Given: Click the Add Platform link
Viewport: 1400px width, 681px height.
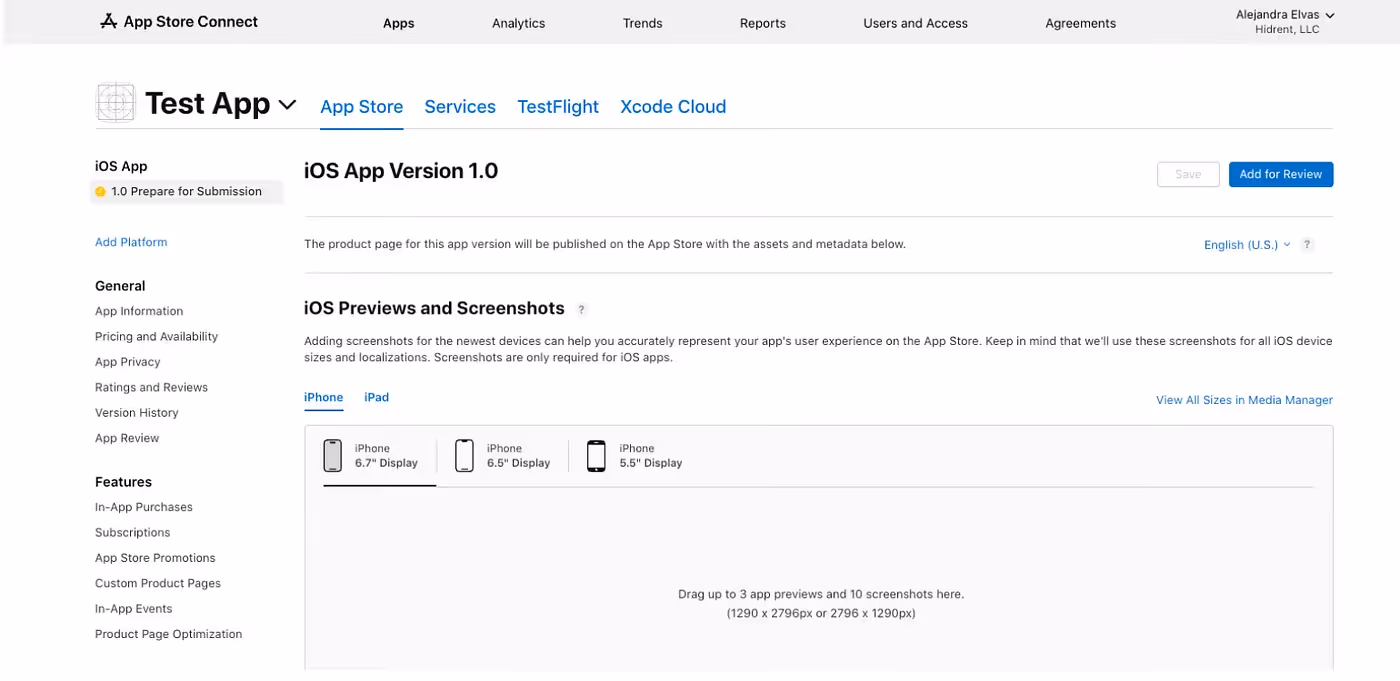Looking at the screenshot, I should (131, 242).
